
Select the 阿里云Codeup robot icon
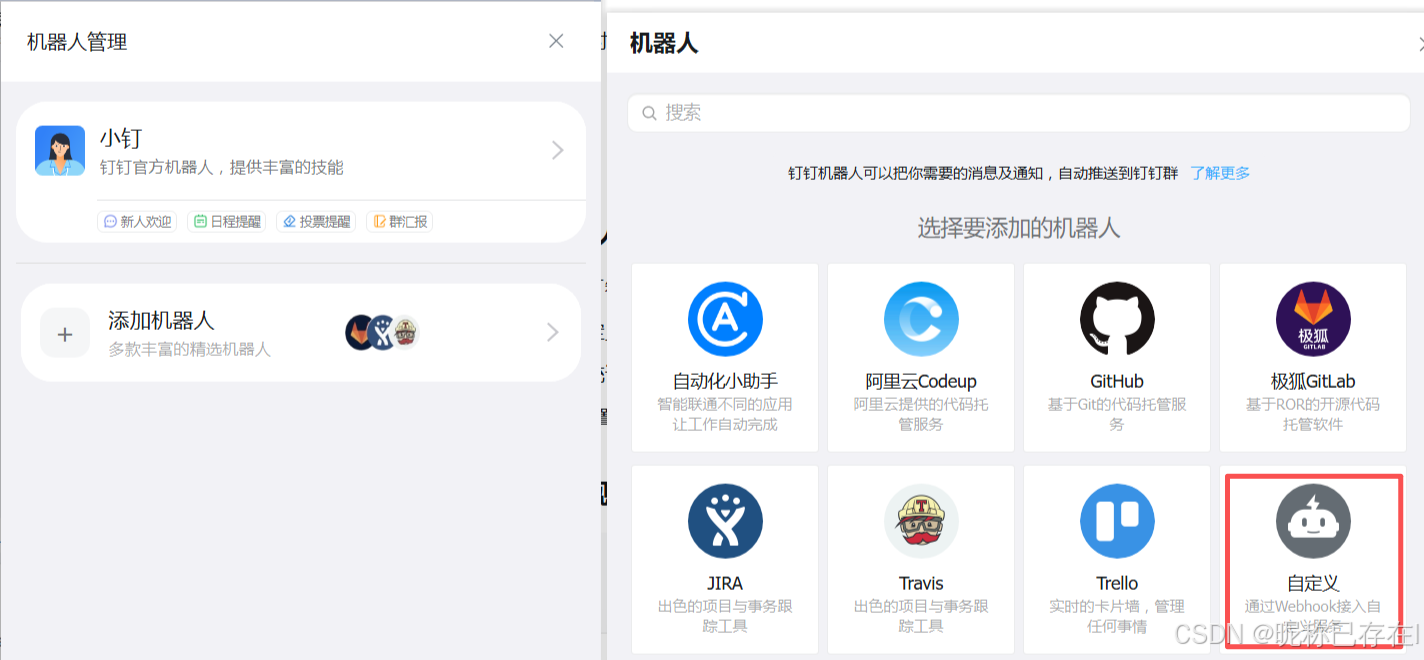point(921,319)
